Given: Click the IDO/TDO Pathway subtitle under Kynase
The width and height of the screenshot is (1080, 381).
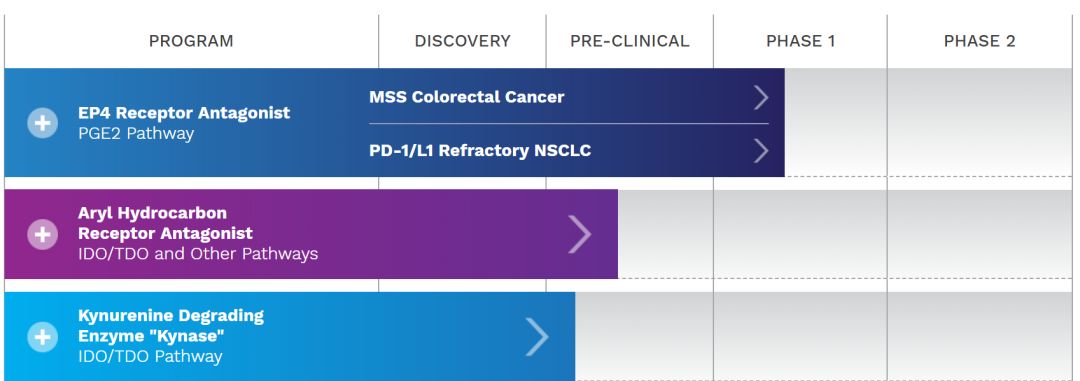Looking at the screenshot, I should [x=150, y=357].
